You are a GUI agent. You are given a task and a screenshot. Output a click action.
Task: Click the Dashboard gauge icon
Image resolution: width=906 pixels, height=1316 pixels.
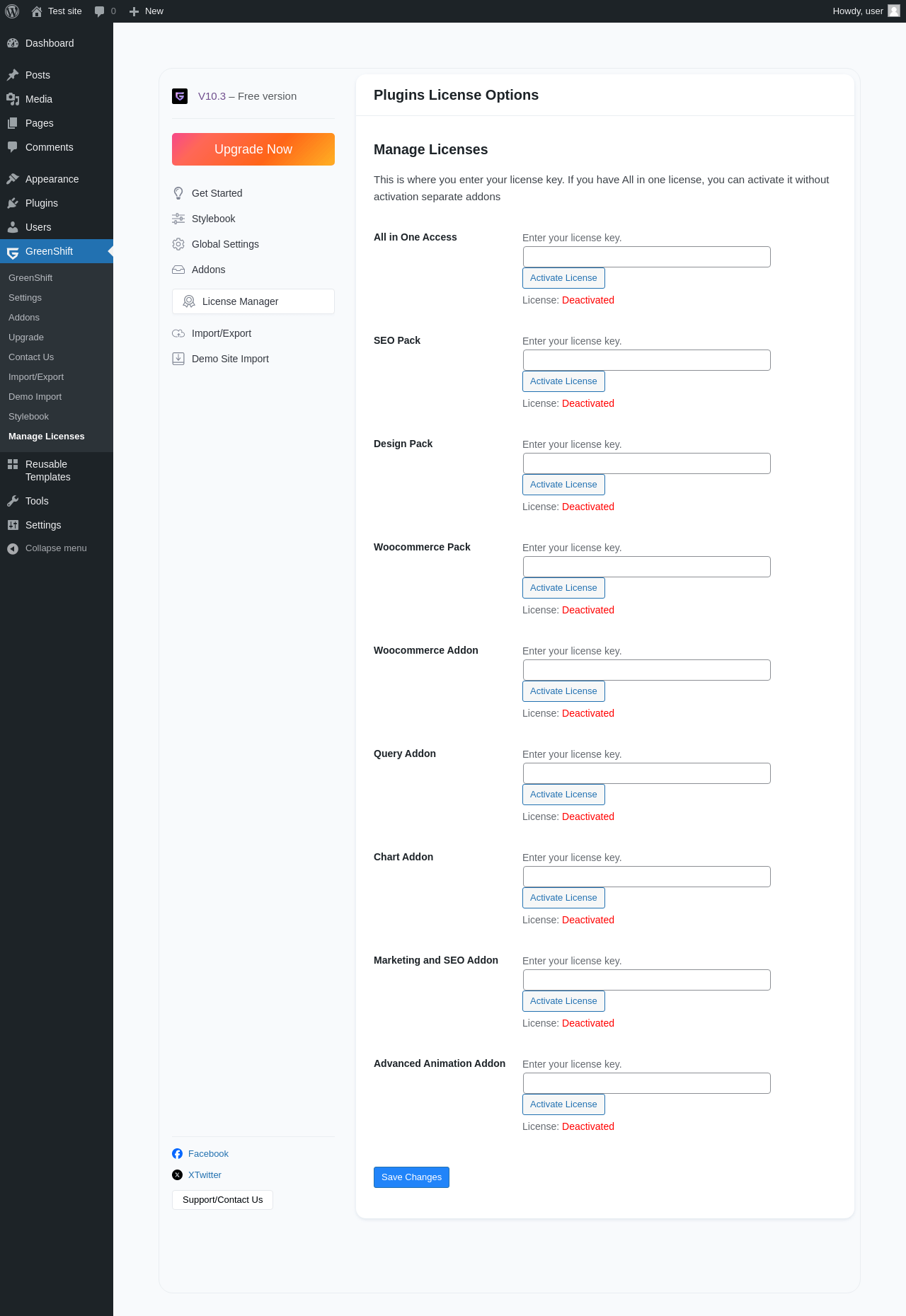click(13, 43)
